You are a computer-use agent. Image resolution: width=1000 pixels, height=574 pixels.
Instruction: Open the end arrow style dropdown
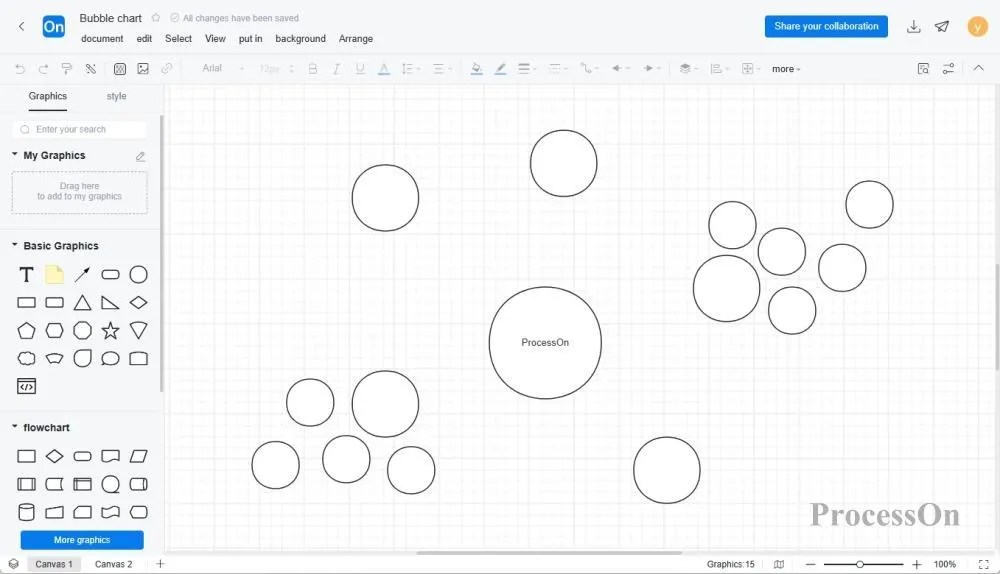651,69
